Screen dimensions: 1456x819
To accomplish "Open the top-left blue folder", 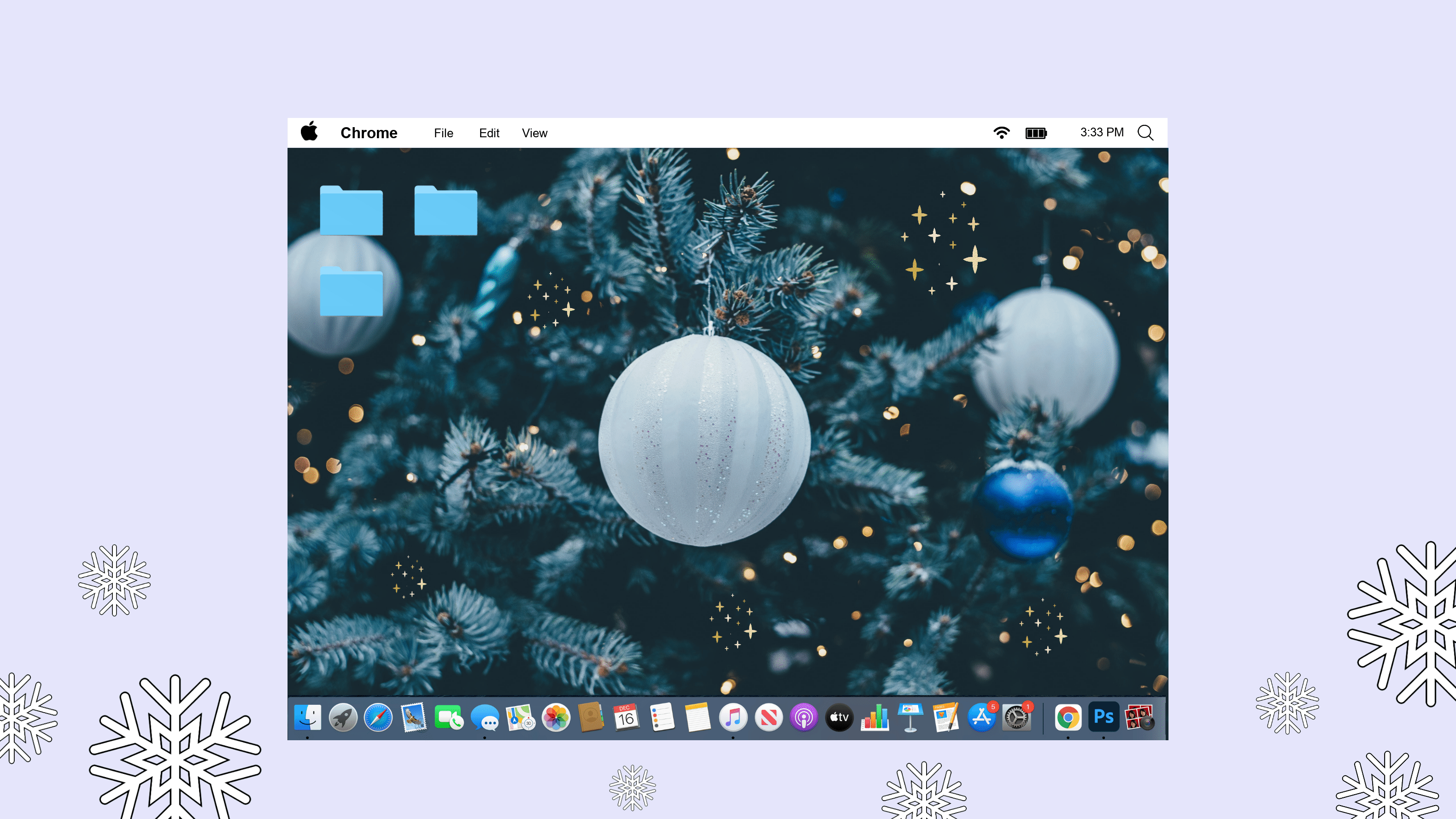I will [x=351, y=210].
